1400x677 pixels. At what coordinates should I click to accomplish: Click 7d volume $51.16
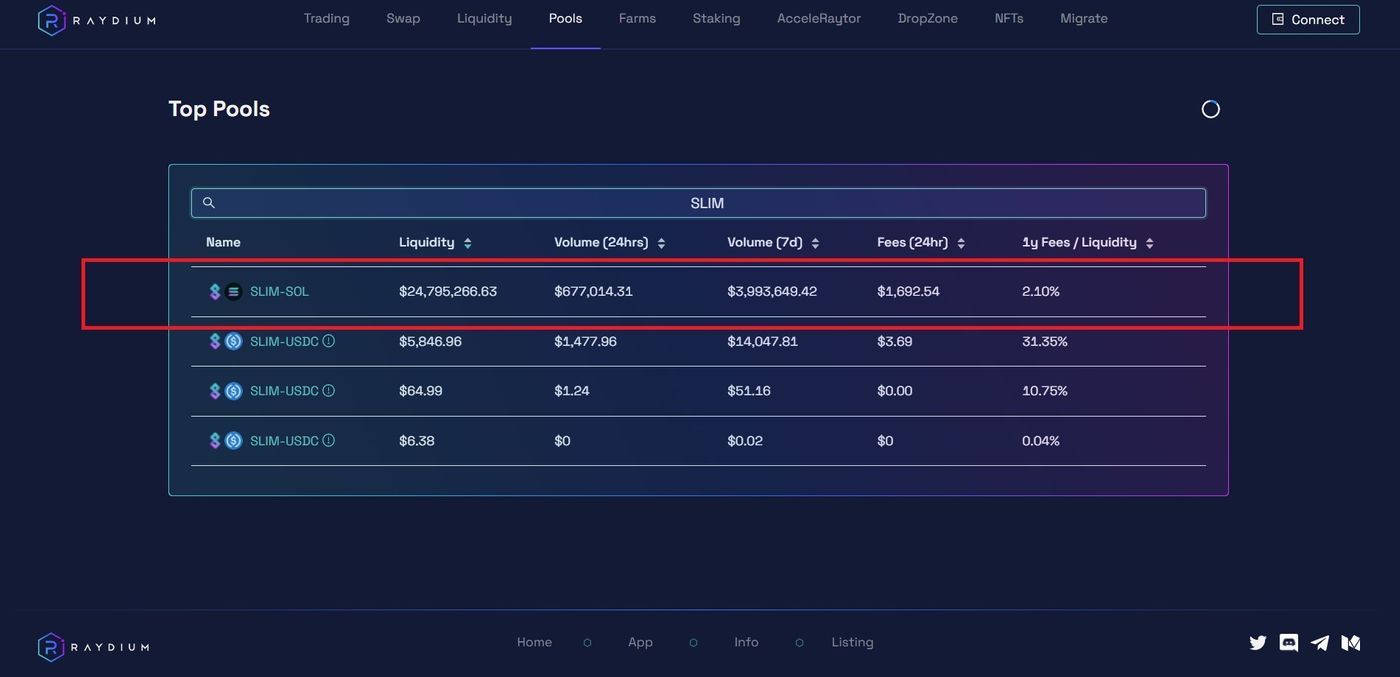coord(749,391)
